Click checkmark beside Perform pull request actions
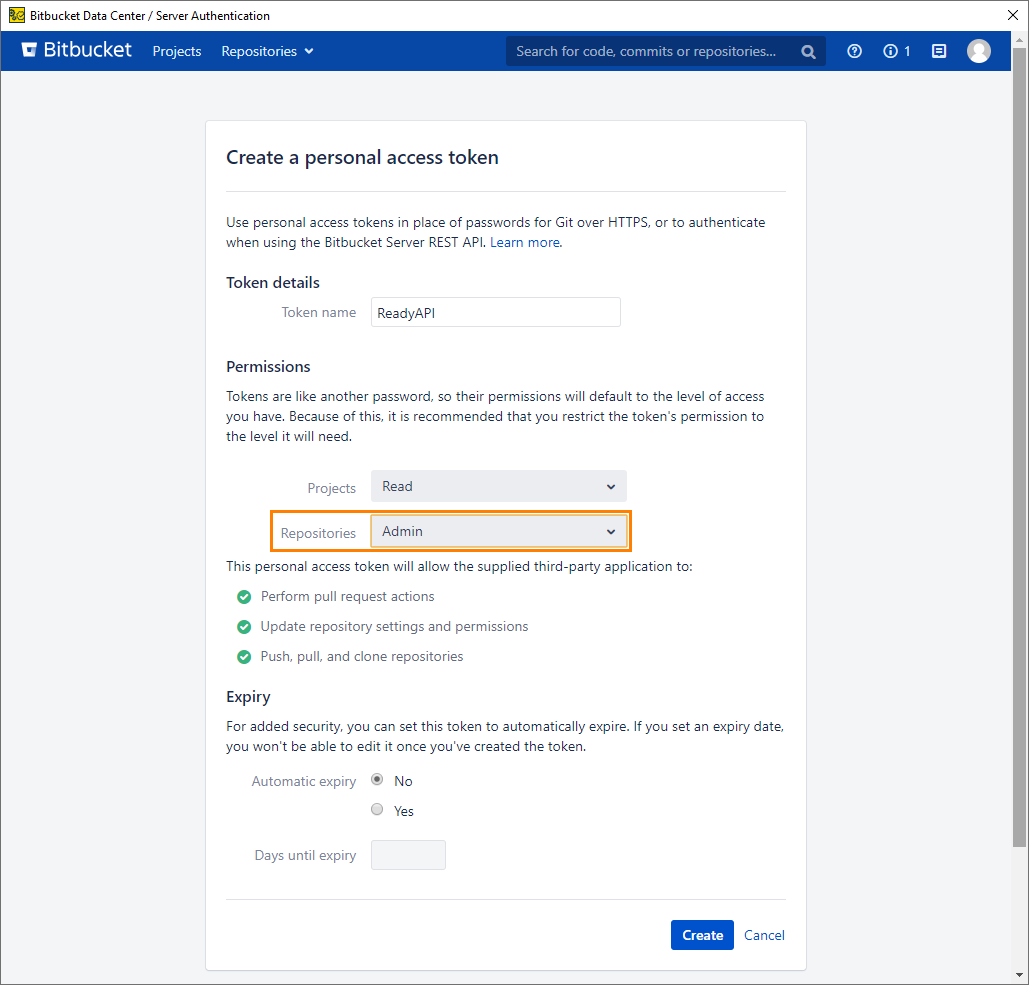Image resolution: width=1029 pixels, height=985 pixels. pos(244,596)
